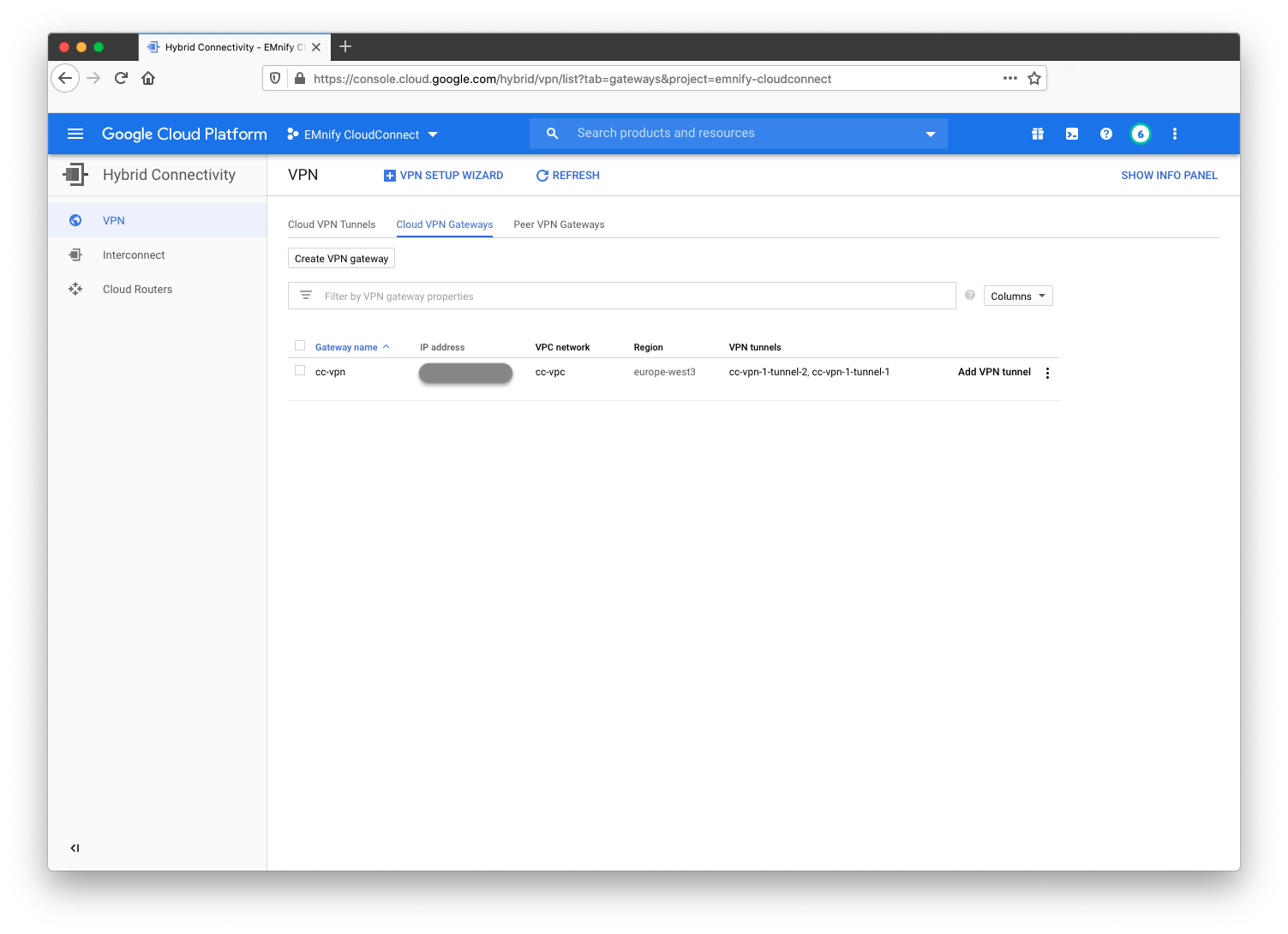Click the filter by VPN gateway properties field

point(600,295)
